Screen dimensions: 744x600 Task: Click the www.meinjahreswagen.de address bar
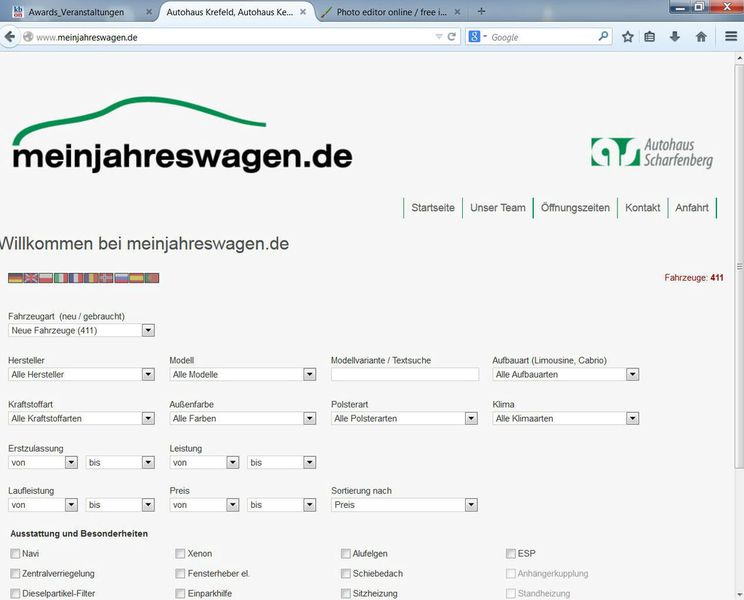coord(235,37)
